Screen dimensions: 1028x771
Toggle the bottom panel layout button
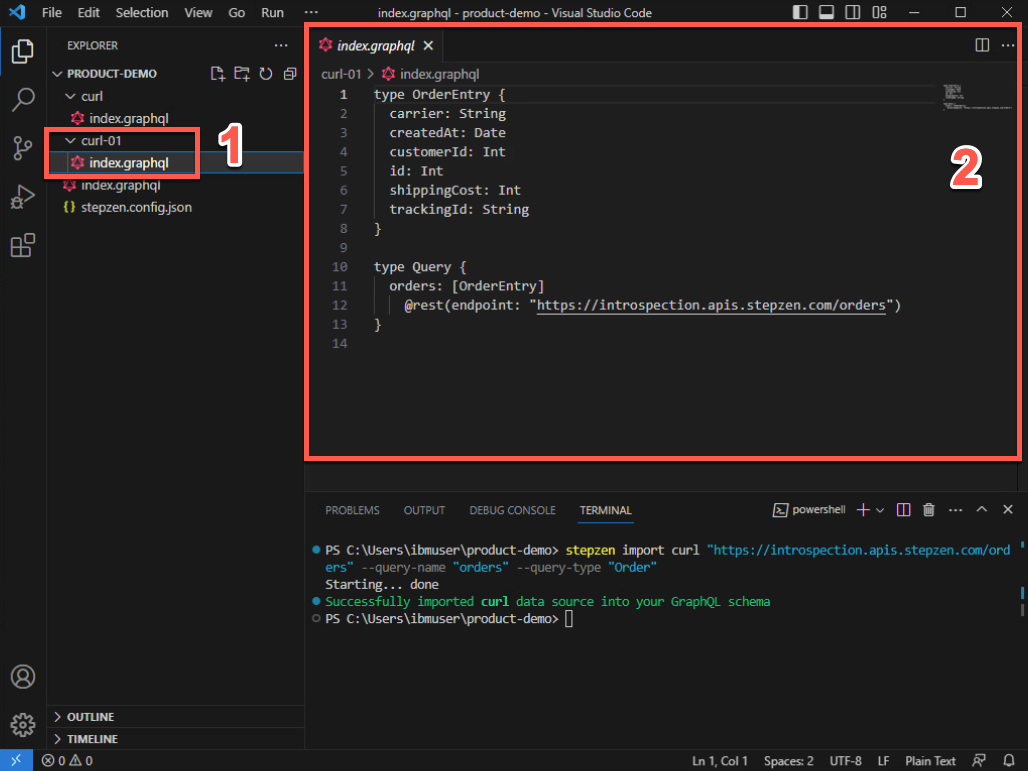[x=826, y=13]
